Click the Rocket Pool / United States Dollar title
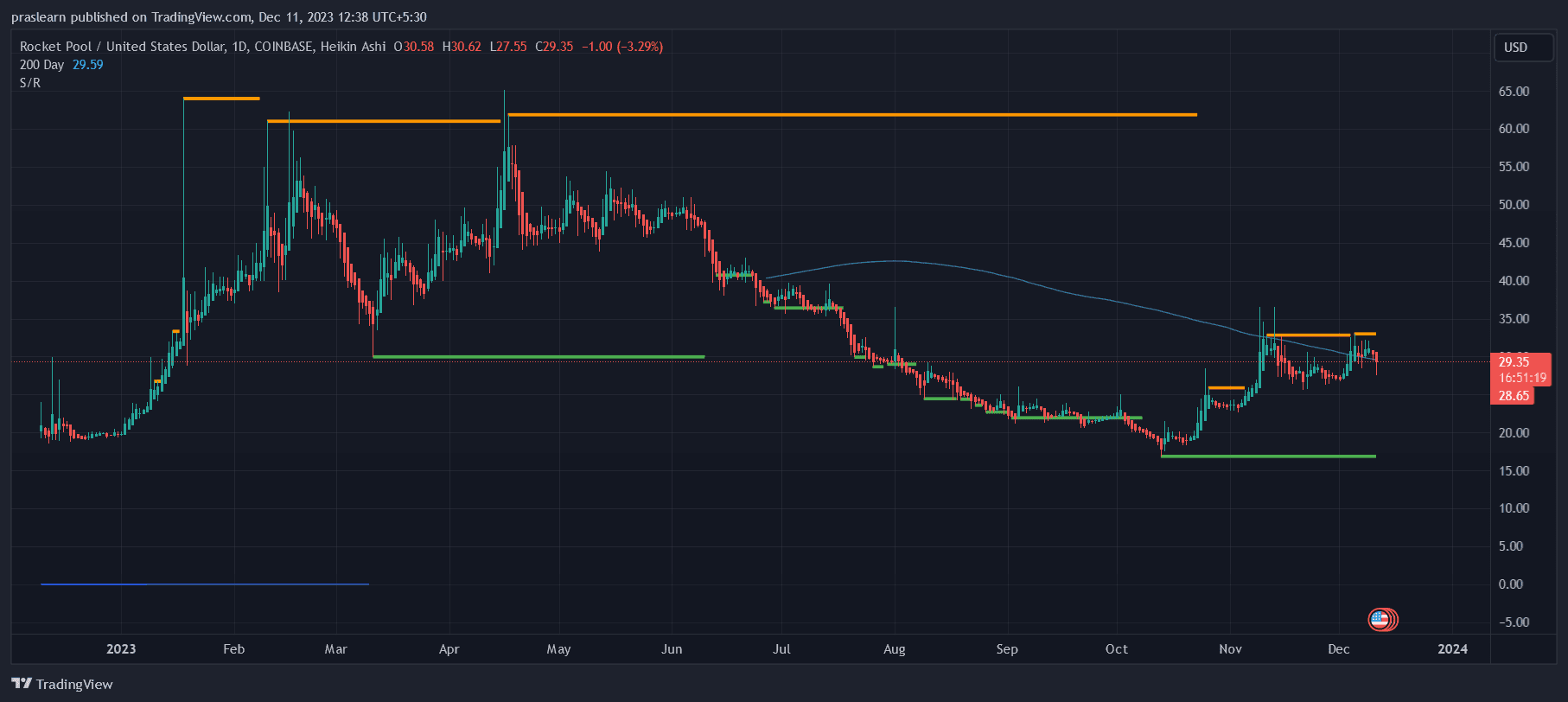Screen dimensions: 1568x702 122,47
